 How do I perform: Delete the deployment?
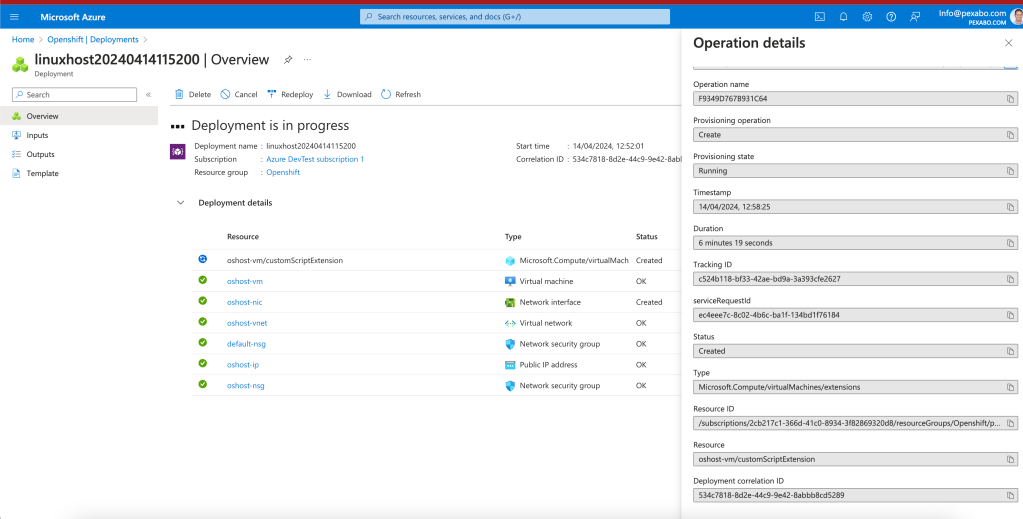coord(192,94)
